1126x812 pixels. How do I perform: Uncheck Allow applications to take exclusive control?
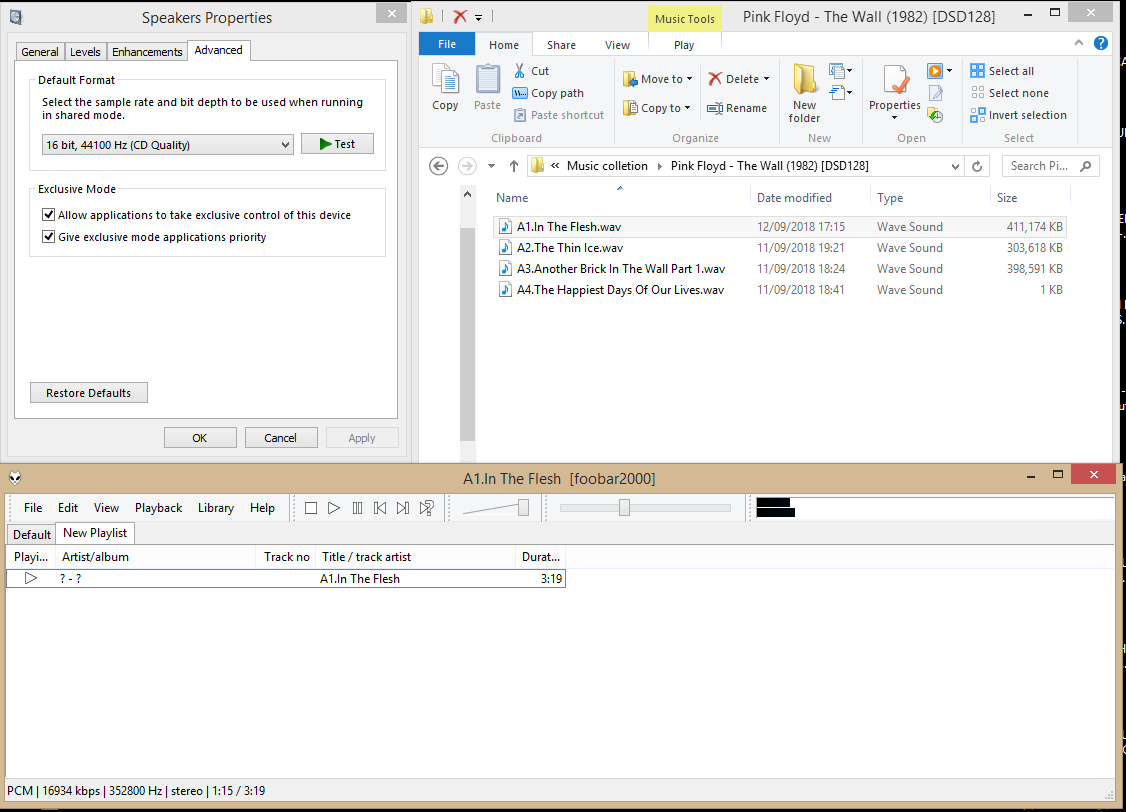49,215
